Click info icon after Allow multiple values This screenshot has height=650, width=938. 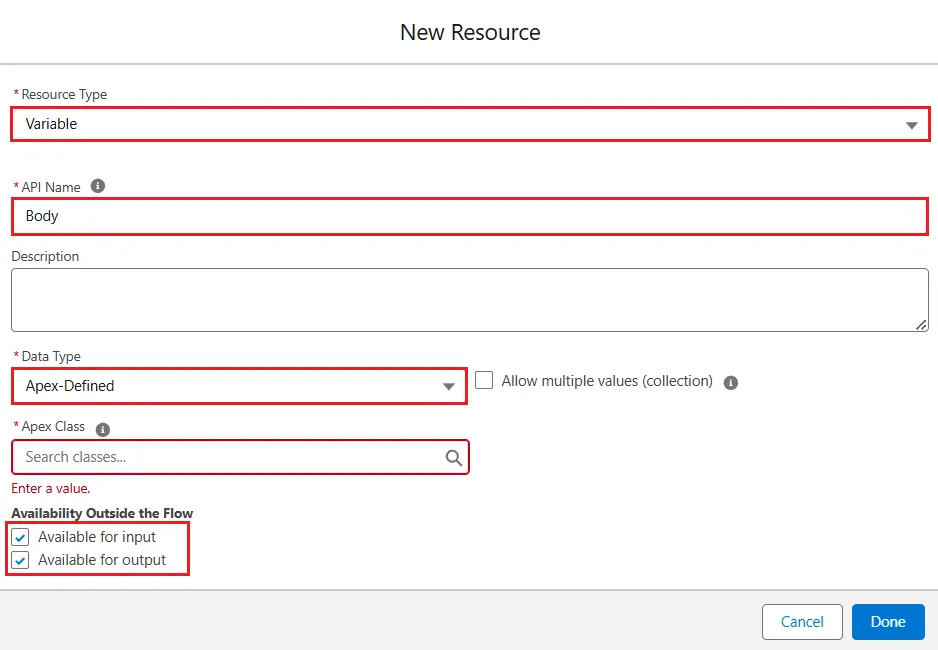(731, 382)
